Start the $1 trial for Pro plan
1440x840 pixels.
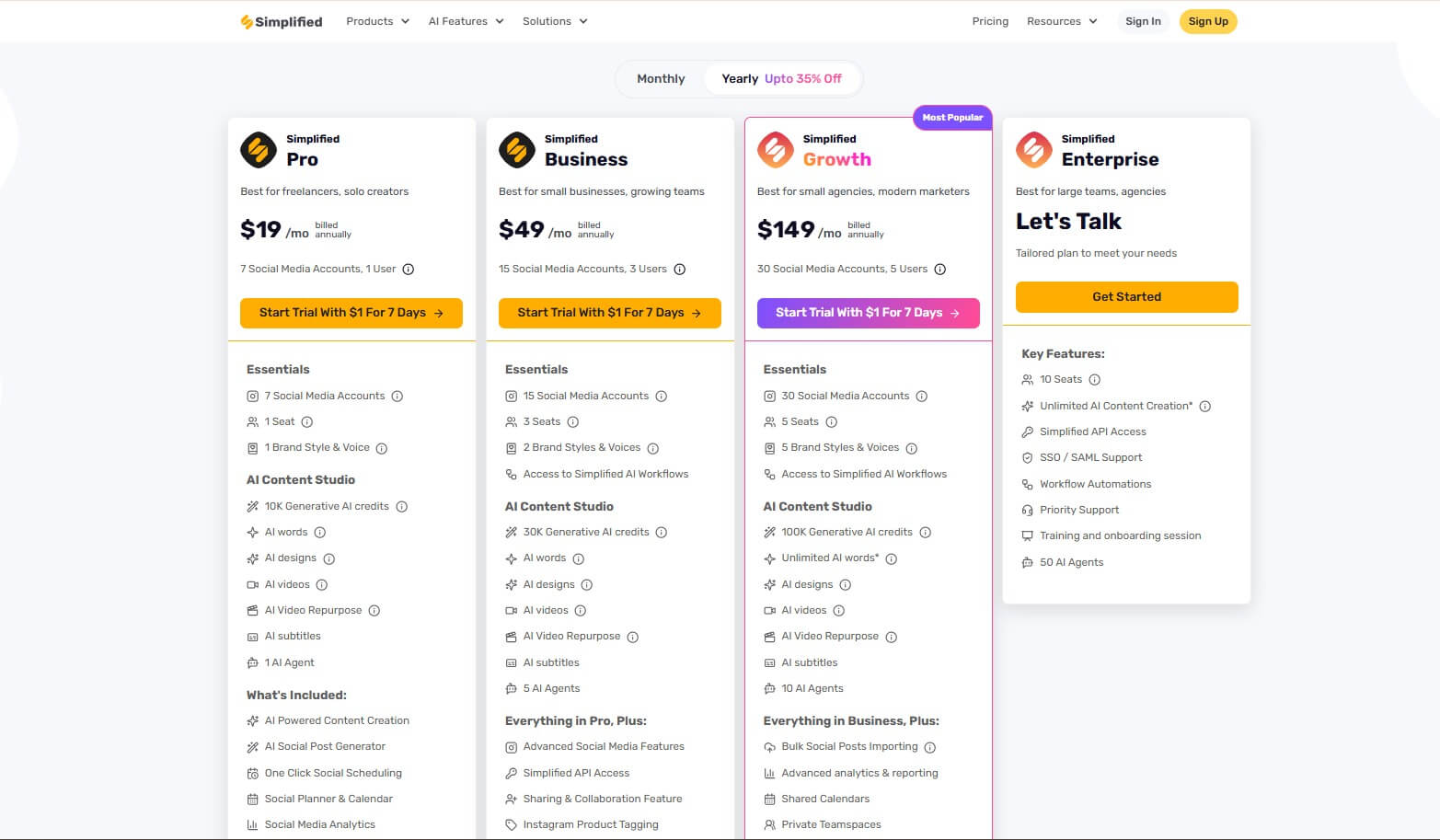tap(351, 313)
